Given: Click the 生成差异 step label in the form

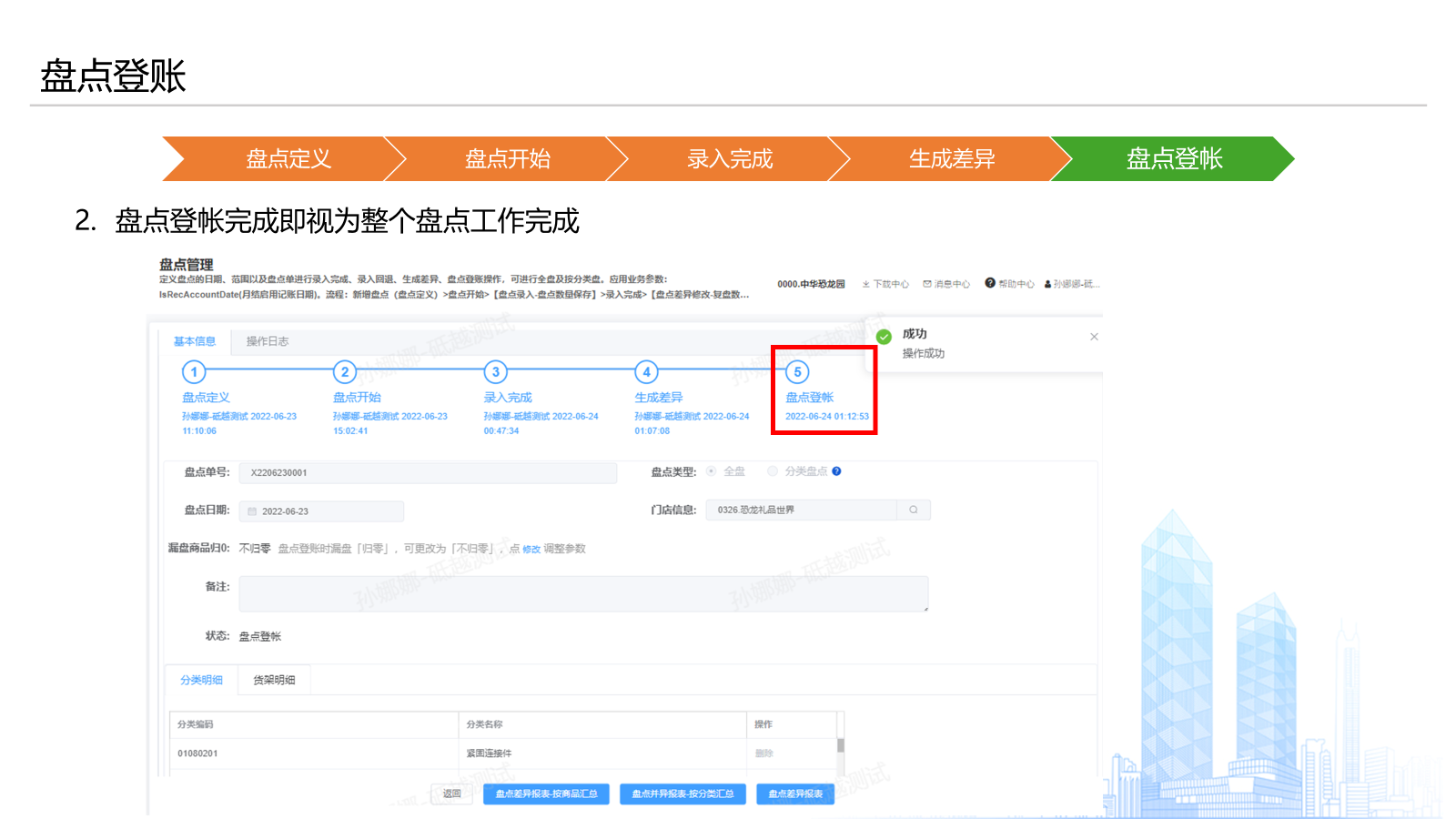Looking at the screenshot, I should click(x=659, y=398).
